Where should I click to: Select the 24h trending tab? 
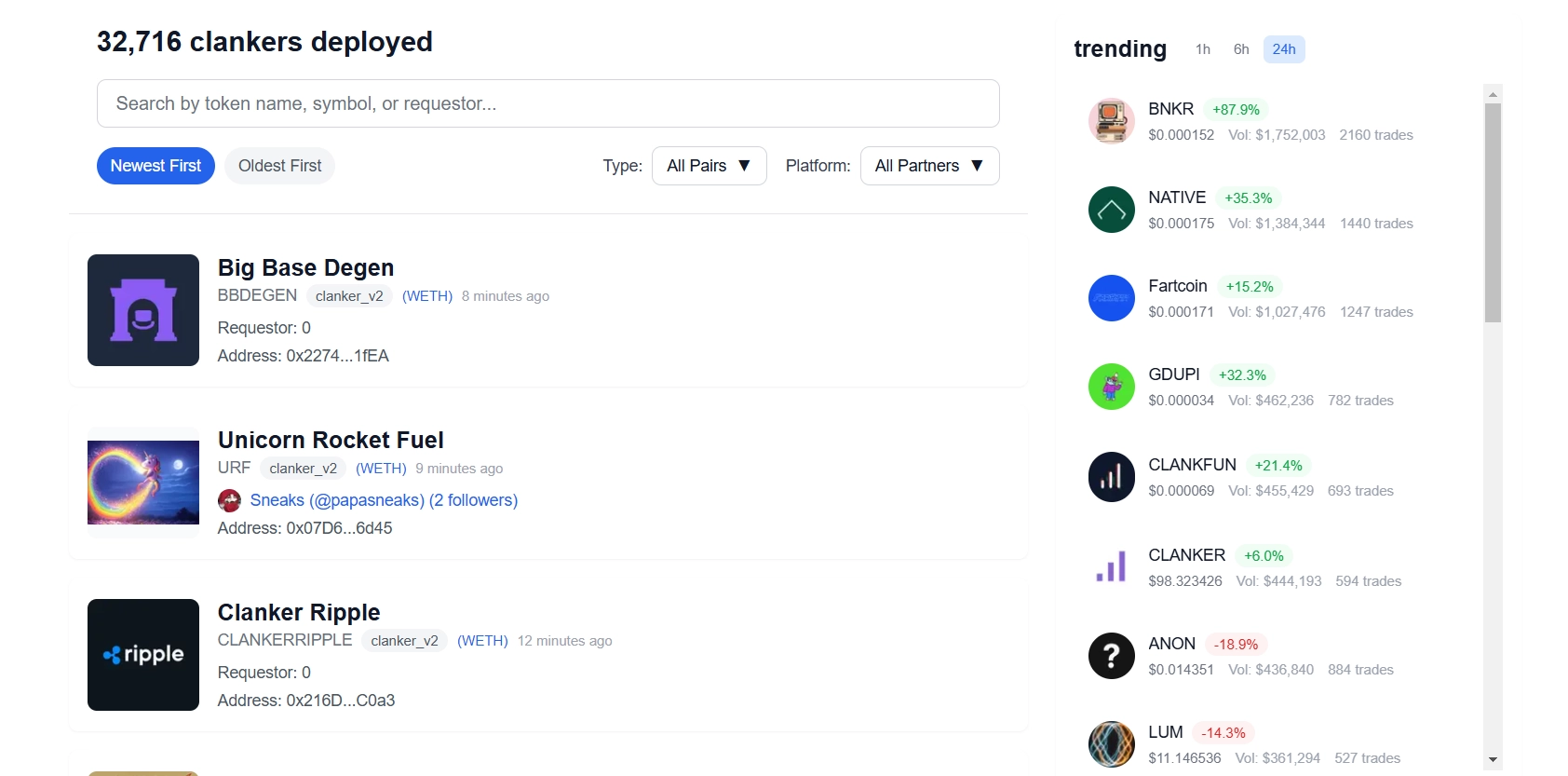(x=1284, y=49)
